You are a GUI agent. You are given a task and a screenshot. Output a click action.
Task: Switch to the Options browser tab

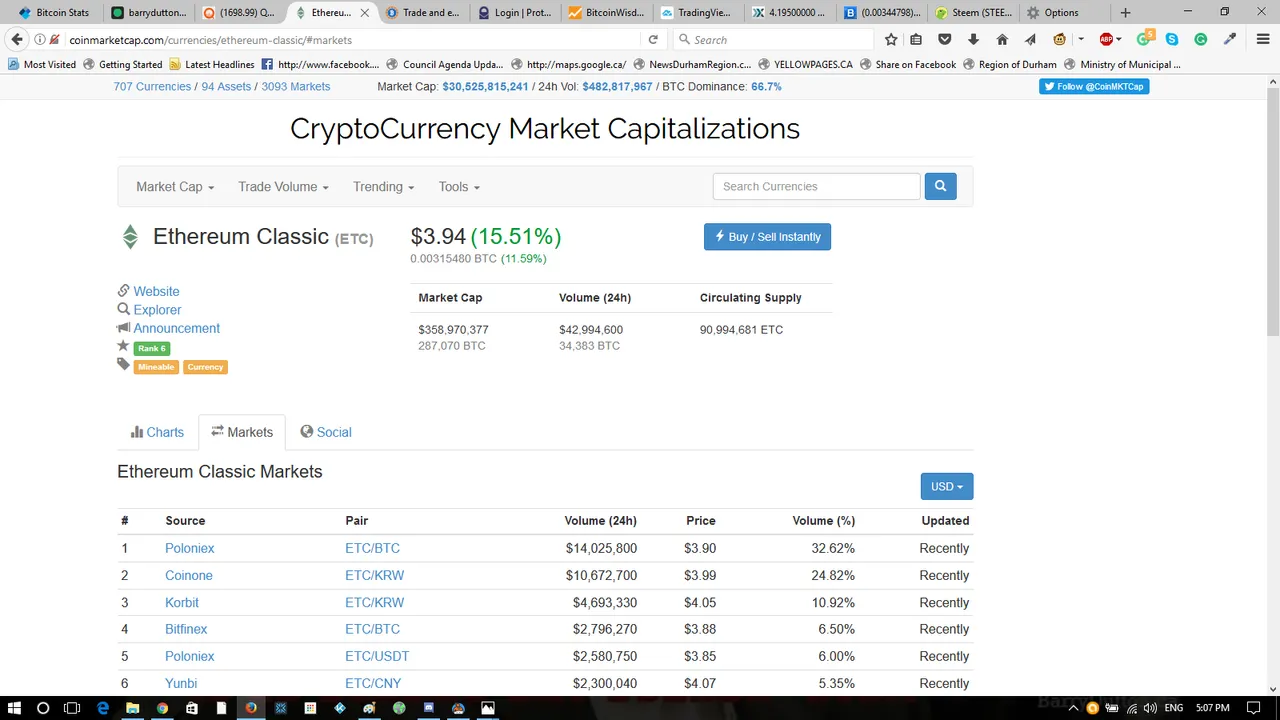point(1062,13)
